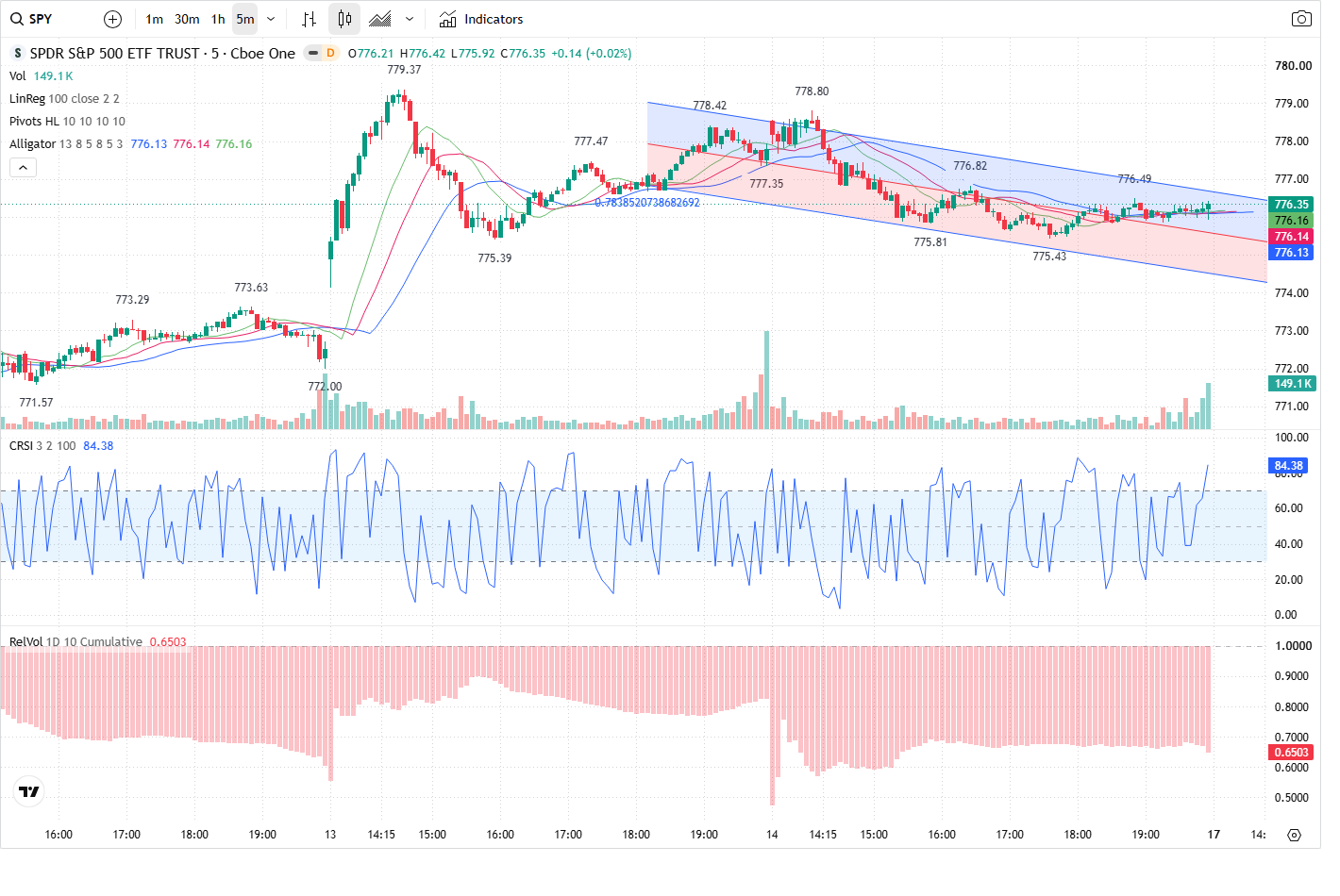The height and width of the screenshot is (896, 1340).
Task: Click the red 776.14 axis price tag
Action: pyautogui.click(x=1291, y=237)
